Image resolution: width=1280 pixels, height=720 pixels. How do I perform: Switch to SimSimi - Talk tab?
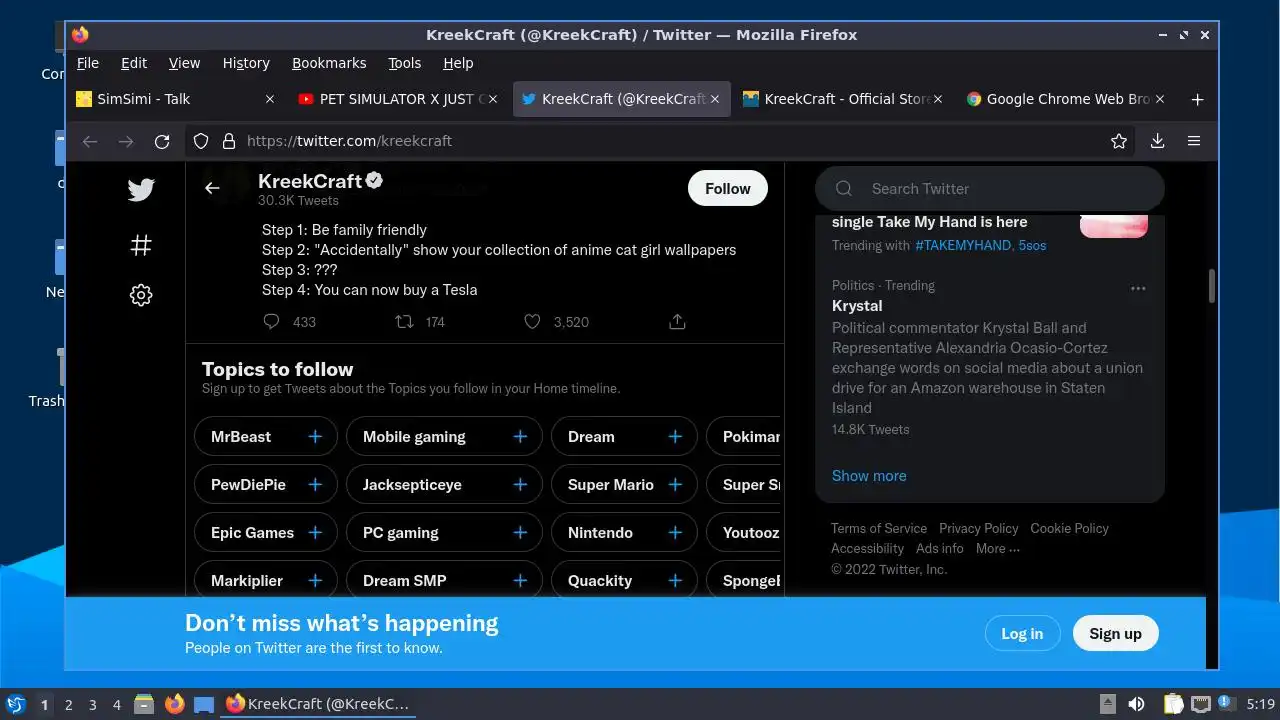pos(177,99)
